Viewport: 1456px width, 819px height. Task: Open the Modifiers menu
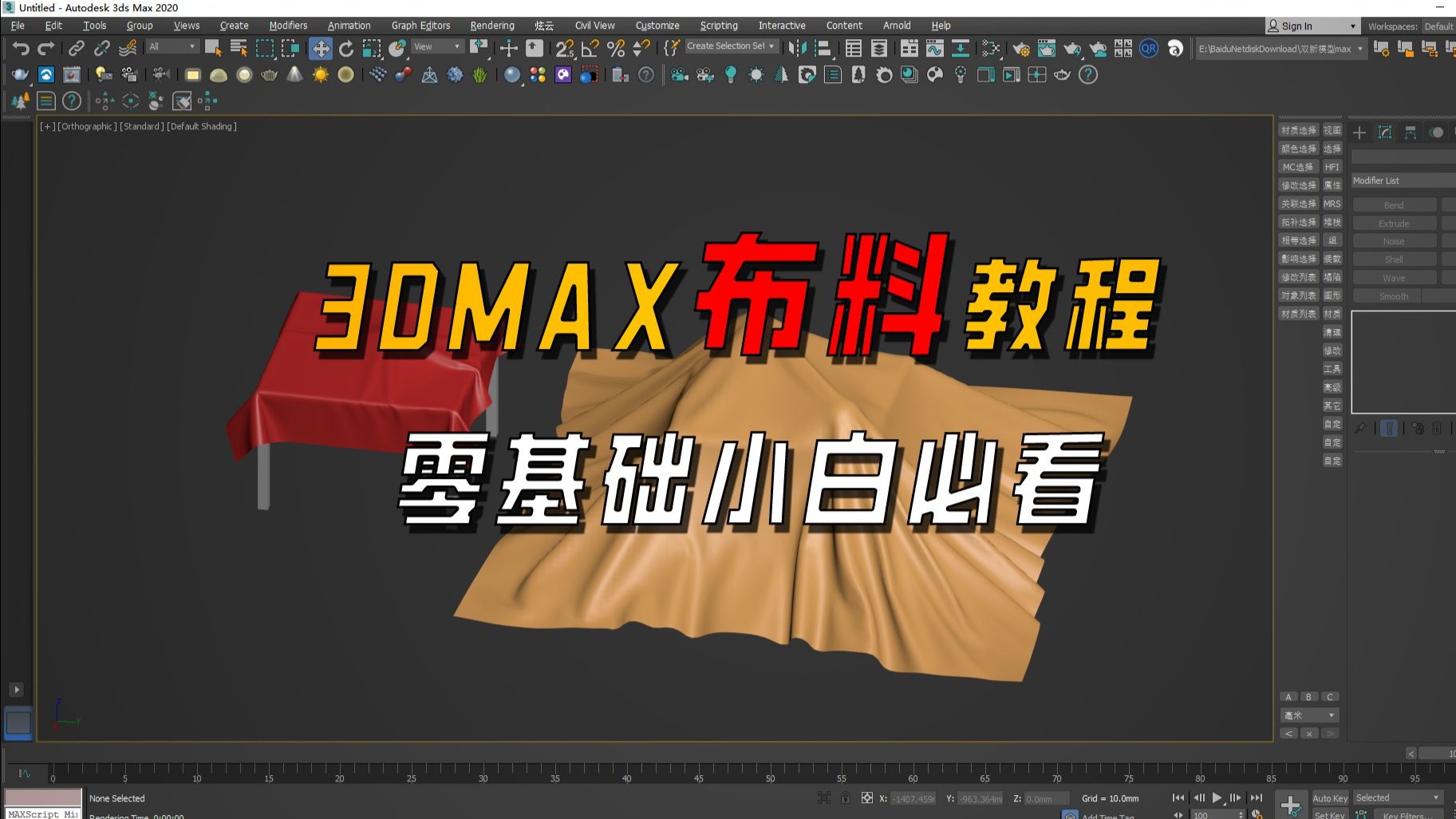pyautogui.click(x=288, y=25)
